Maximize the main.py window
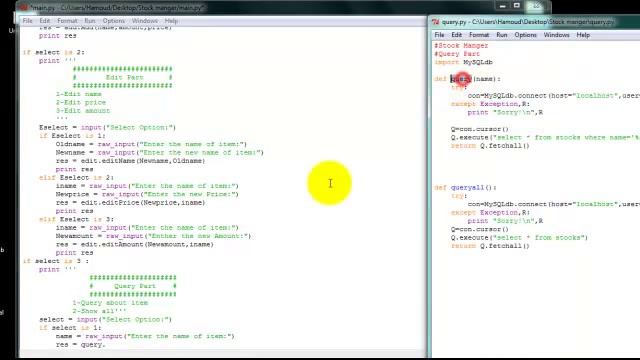The image size is (640, 360). click(x=517, y=6)
